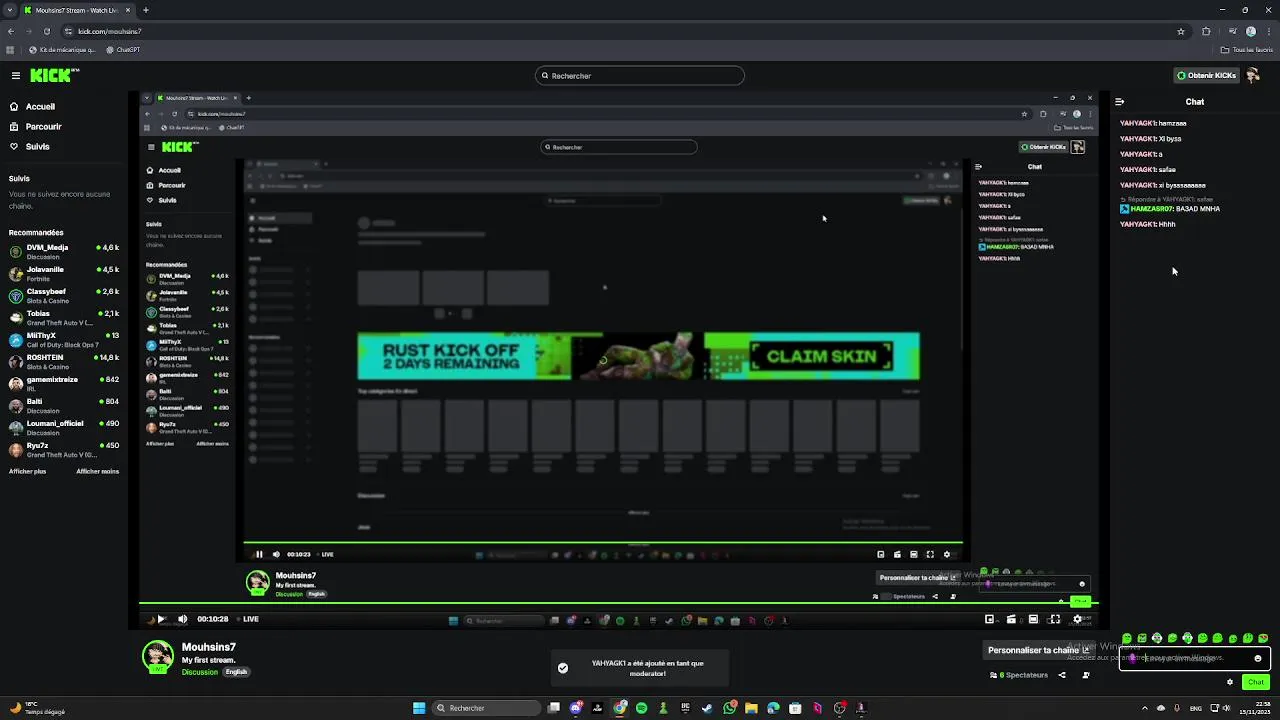The width and height of the screenshot is (1280, 720).
Task: Open the profile avatar menu on Kick header
Action: [1253, 76]
